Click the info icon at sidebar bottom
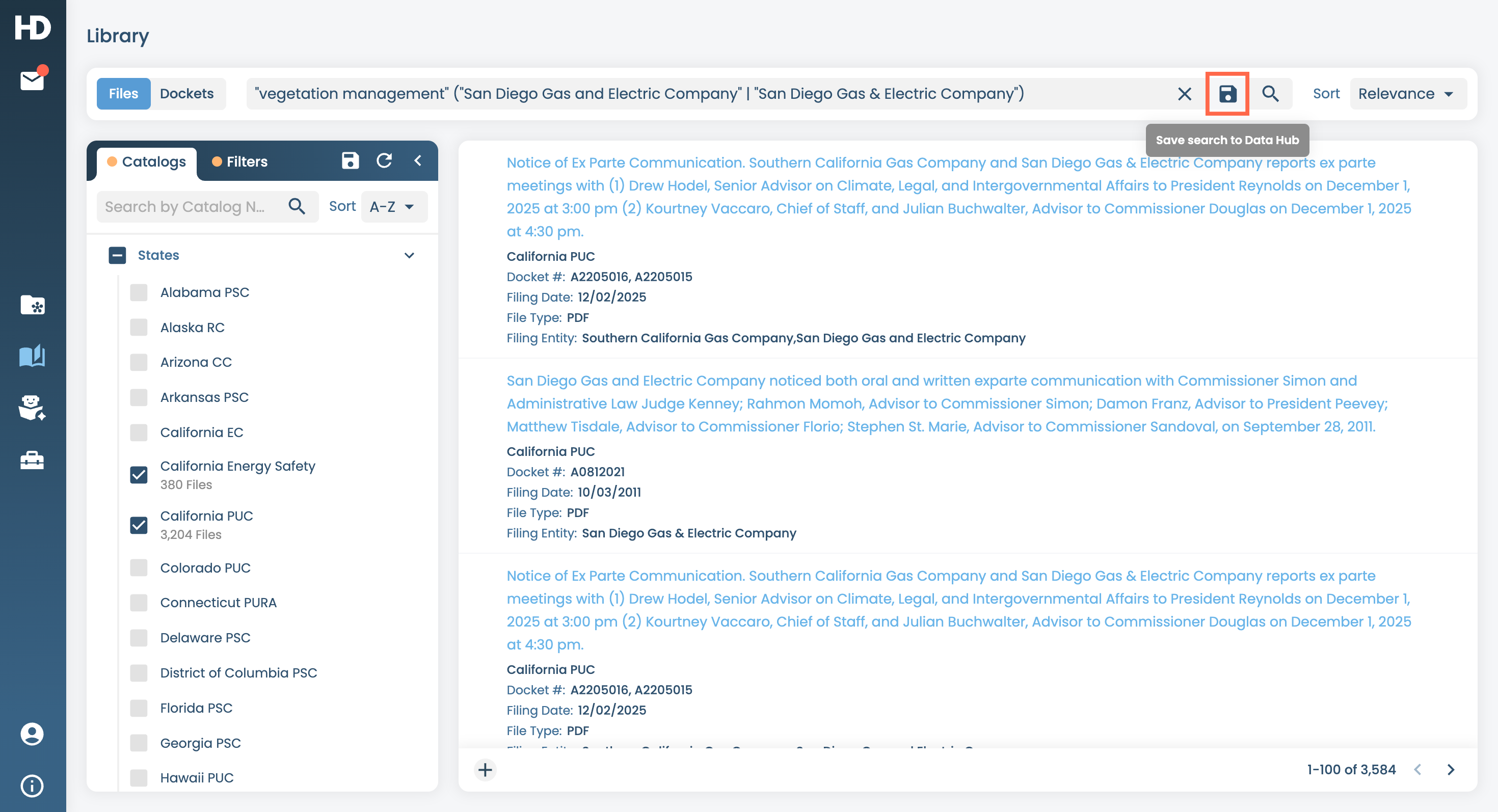The height and width of the screenshot is (812, 1498). pos(32,786)
